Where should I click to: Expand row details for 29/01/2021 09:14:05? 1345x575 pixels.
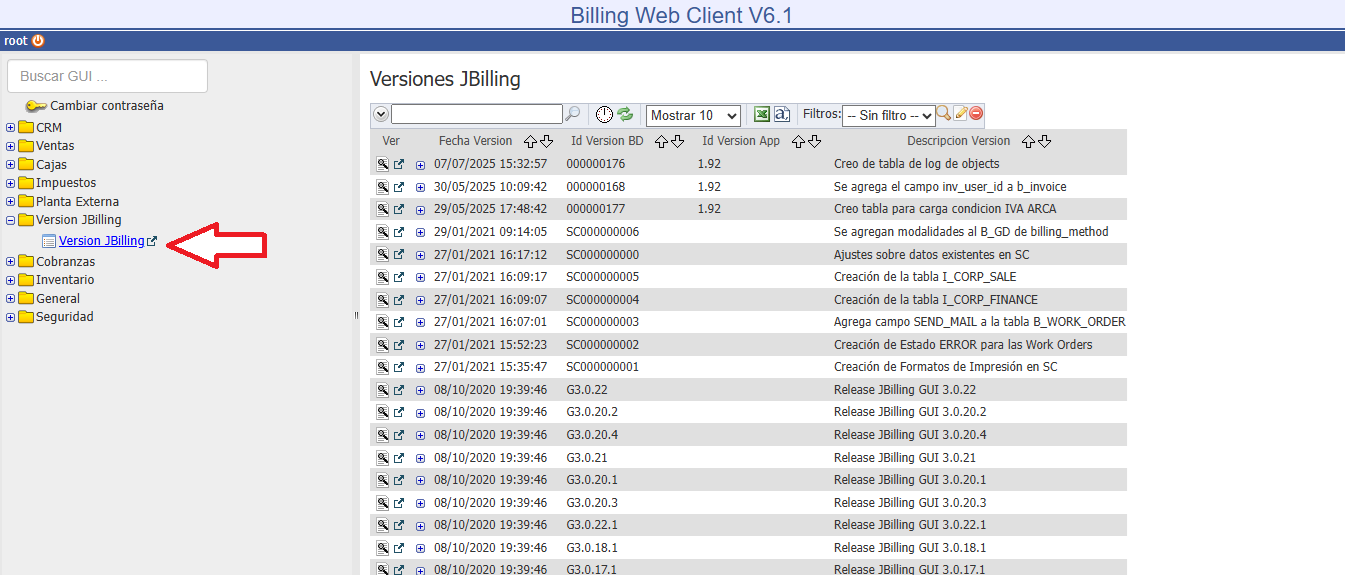(420, 233)
